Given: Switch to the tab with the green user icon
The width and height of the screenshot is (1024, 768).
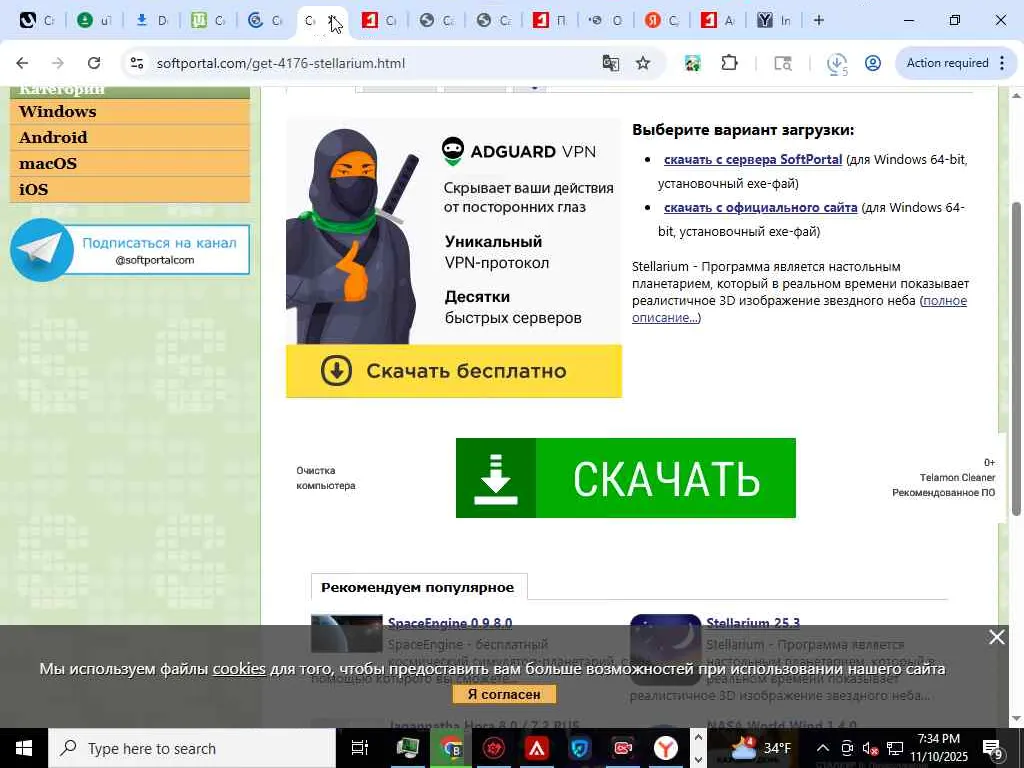Looking at the screenshot, I should 93,20.
